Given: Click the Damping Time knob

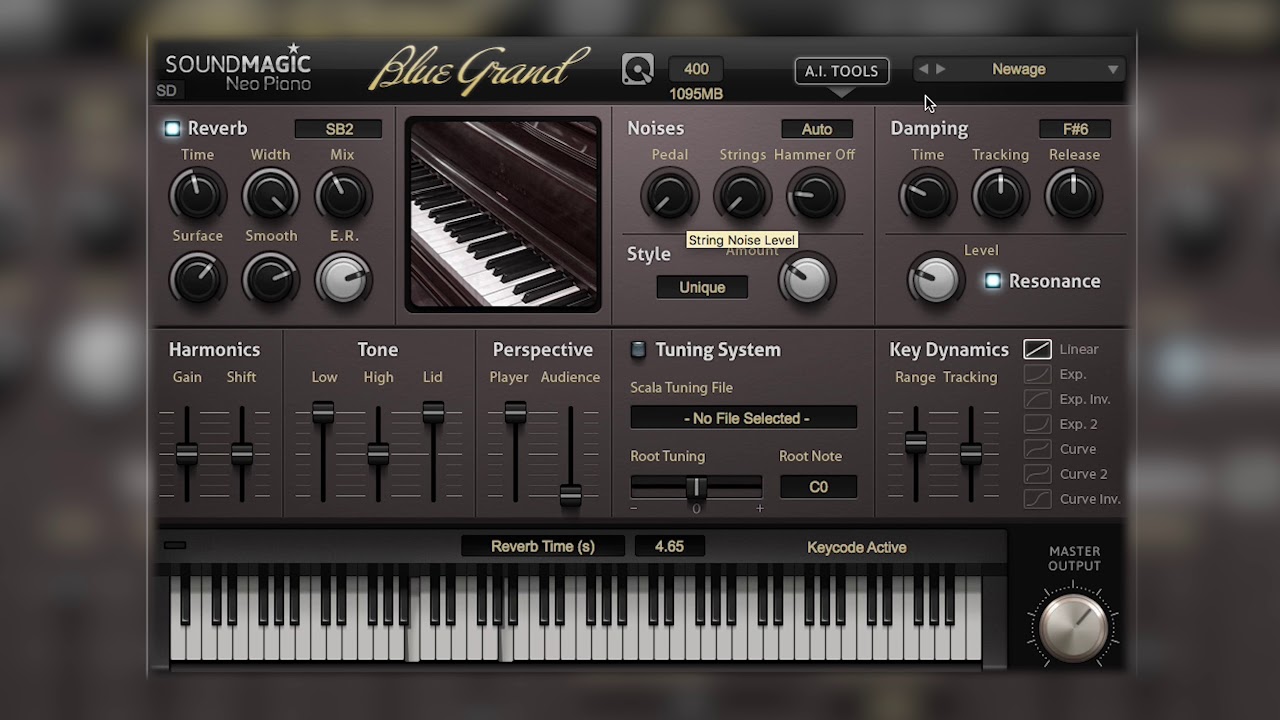Looking at the screenshot, I should (927, 194).
